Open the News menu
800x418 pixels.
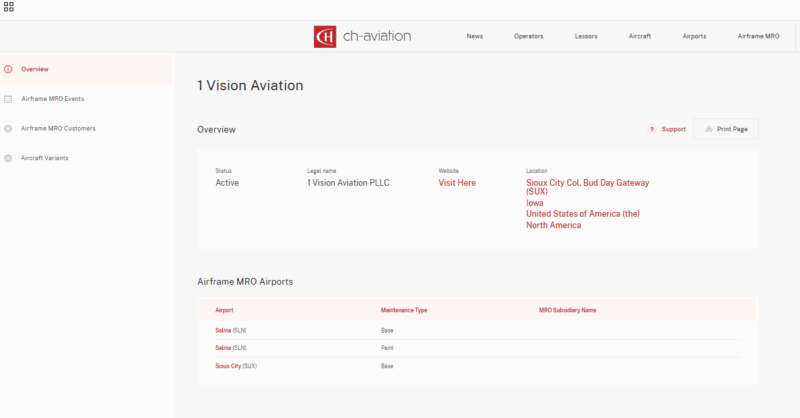(x=474, y=36)
